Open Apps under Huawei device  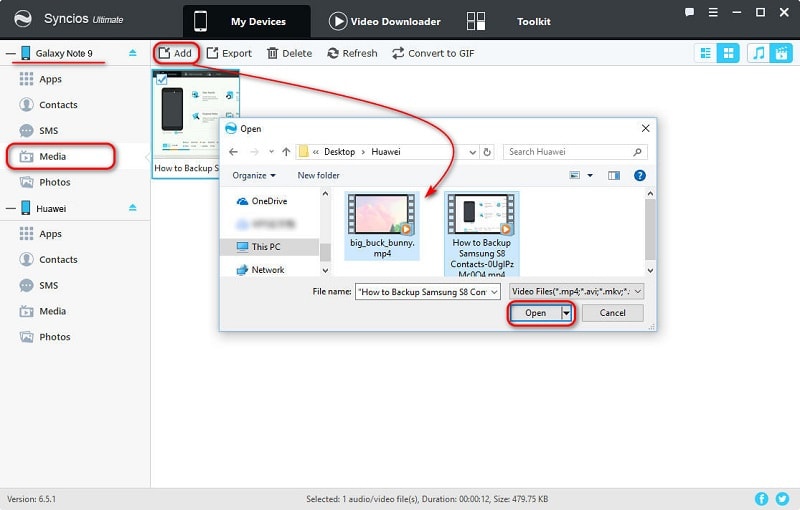coord(41,234)
